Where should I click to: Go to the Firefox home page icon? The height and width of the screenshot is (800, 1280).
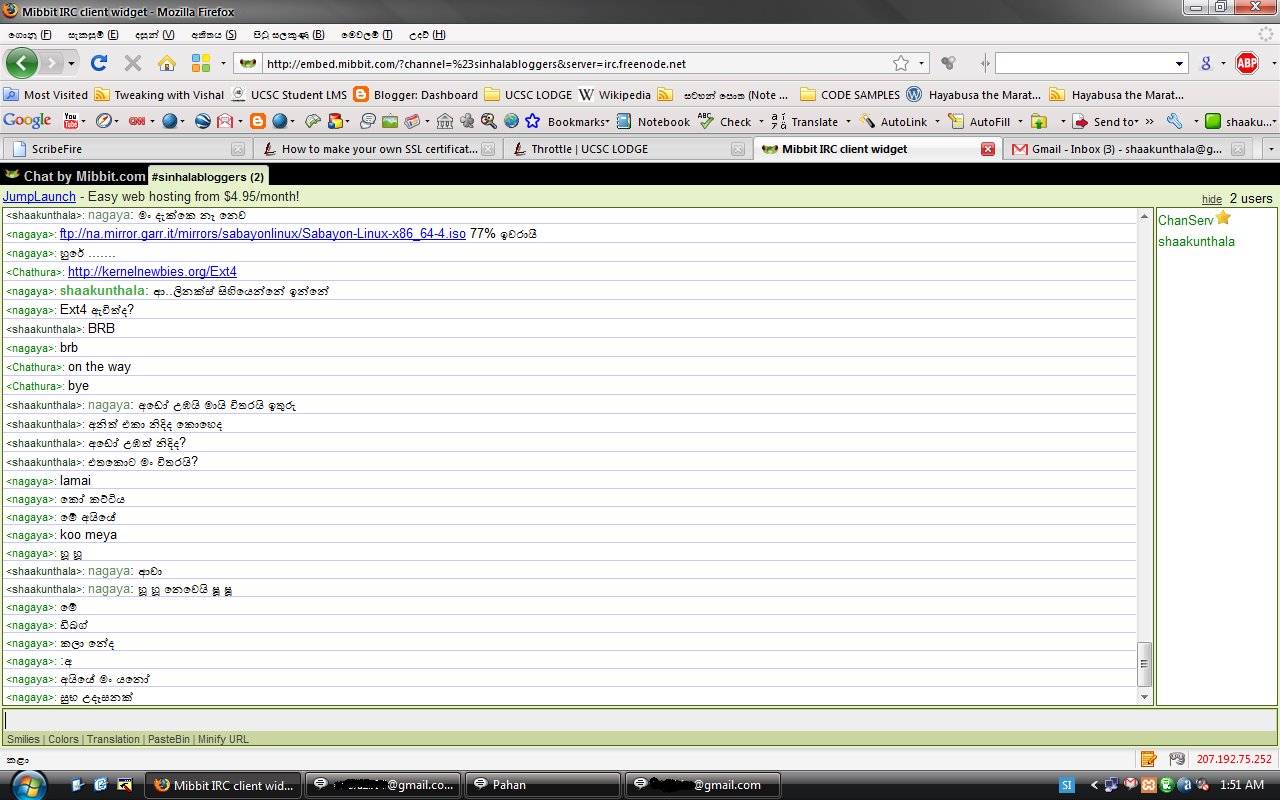167,63
